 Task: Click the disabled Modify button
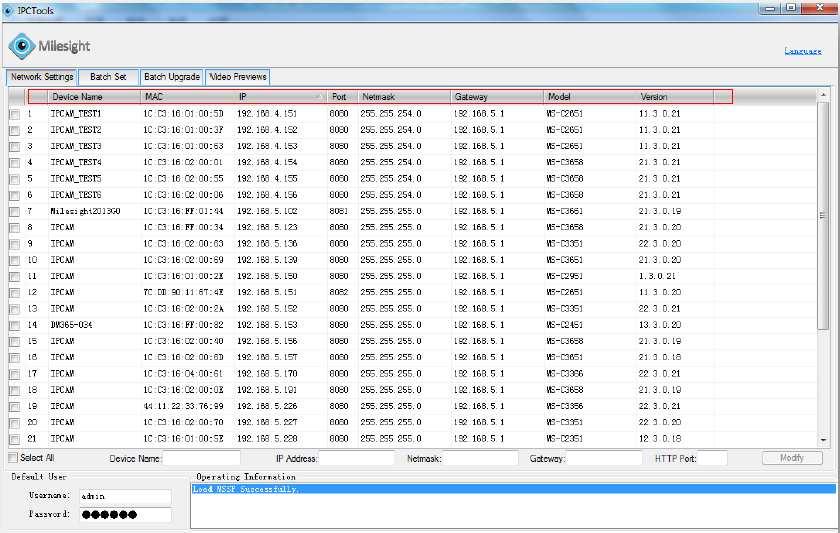pos(792,458)
